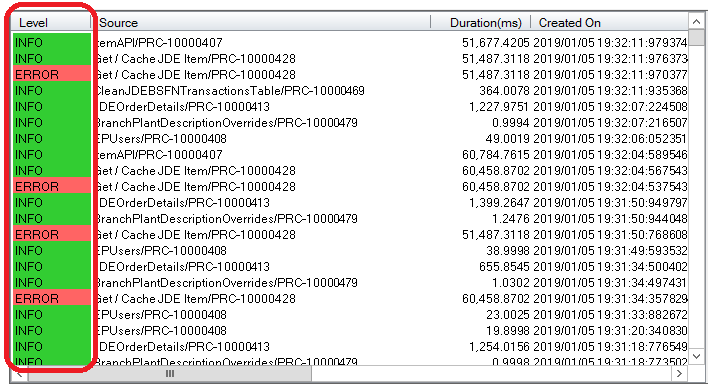Click duration value 23.0025
The image size is (708, 385).
point(508,315)
